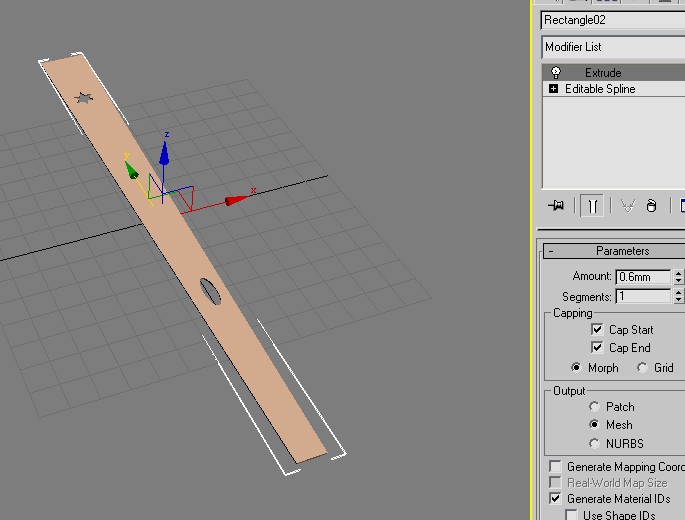Toggle Show End Result icon

(x=593, y=205)
